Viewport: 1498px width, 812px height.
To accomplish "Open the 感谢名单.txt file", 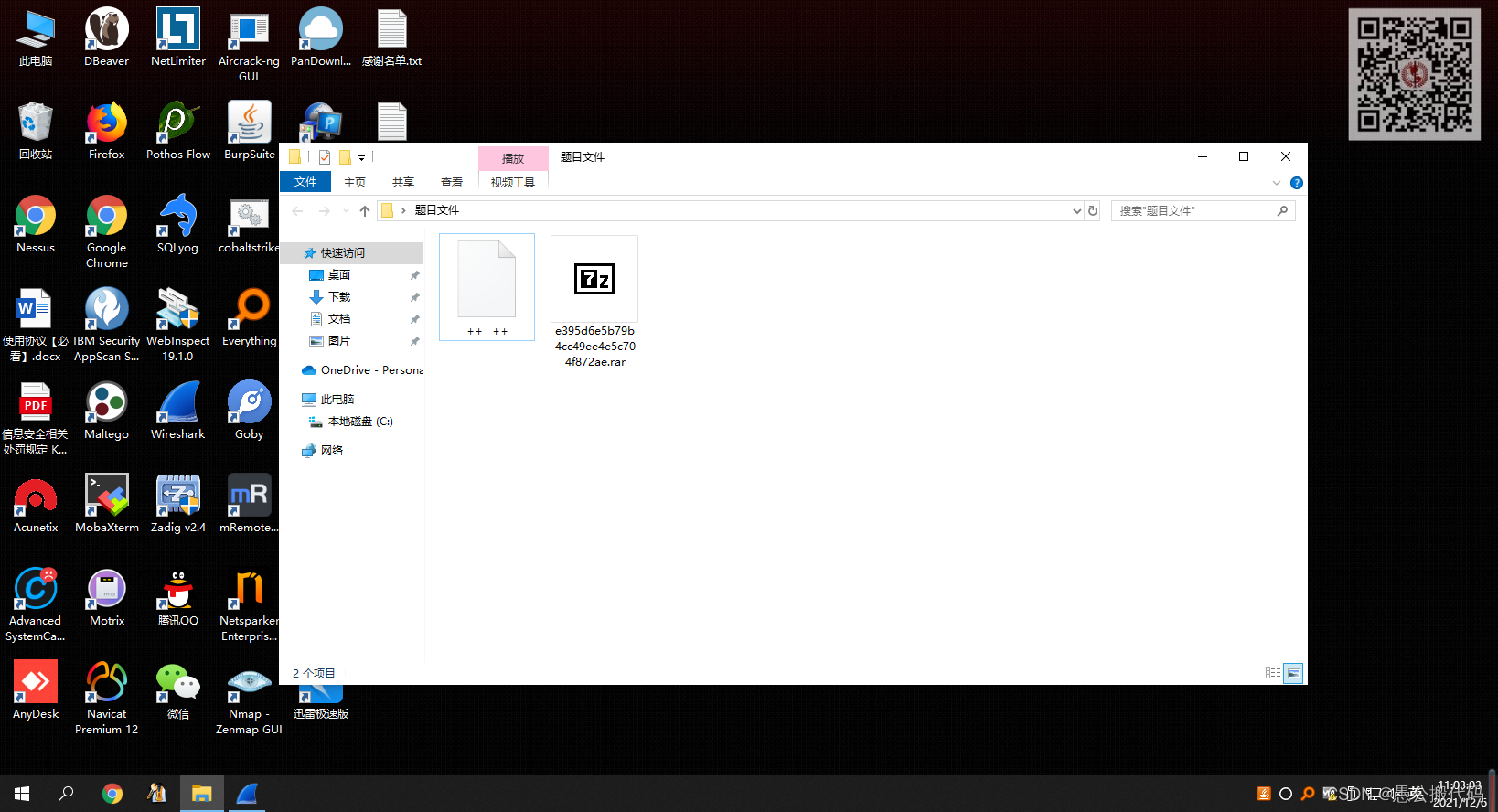I will coord(392,37).
